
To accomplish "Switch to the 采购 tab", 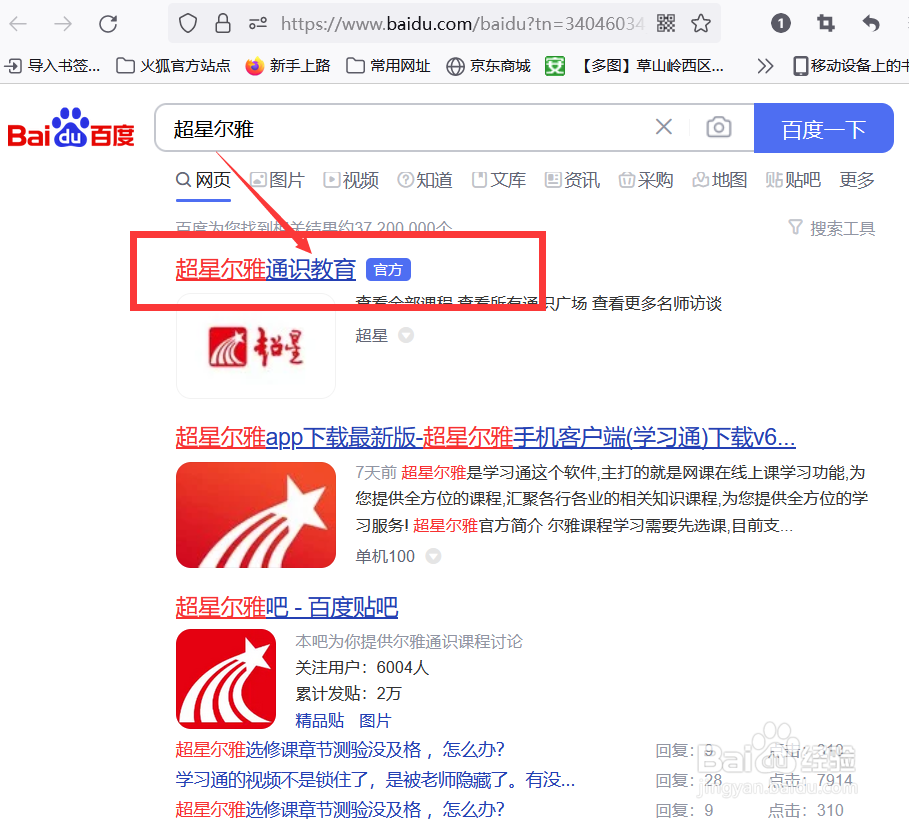I will tap(646, 180).
